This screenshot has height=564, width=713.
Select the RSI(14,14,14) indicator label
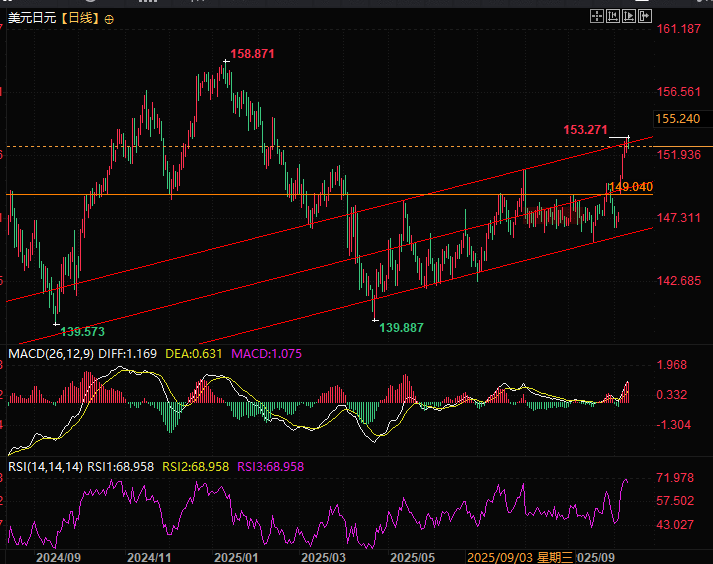42,466
